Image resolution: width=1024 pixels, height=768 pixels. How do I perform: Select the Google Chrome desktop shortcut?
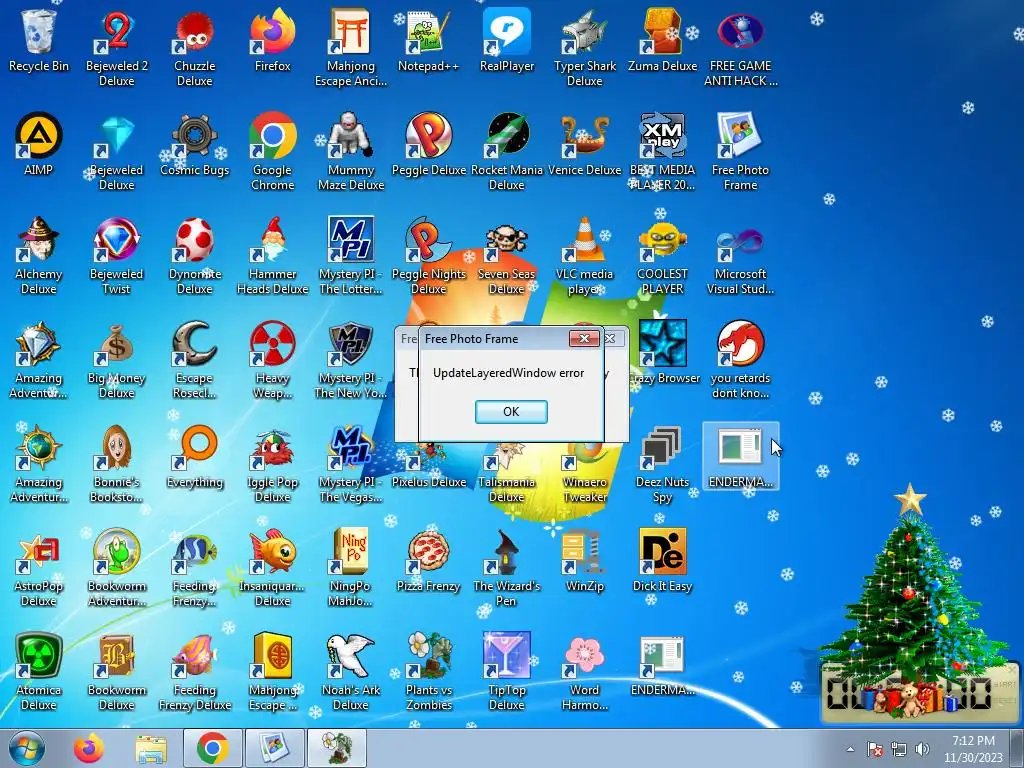[x=272, y=152]
